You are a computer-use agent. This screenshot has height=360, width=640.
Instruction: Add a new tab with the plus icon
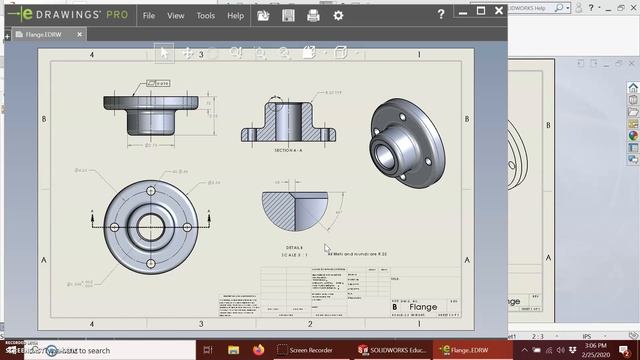tap(7, 37)
